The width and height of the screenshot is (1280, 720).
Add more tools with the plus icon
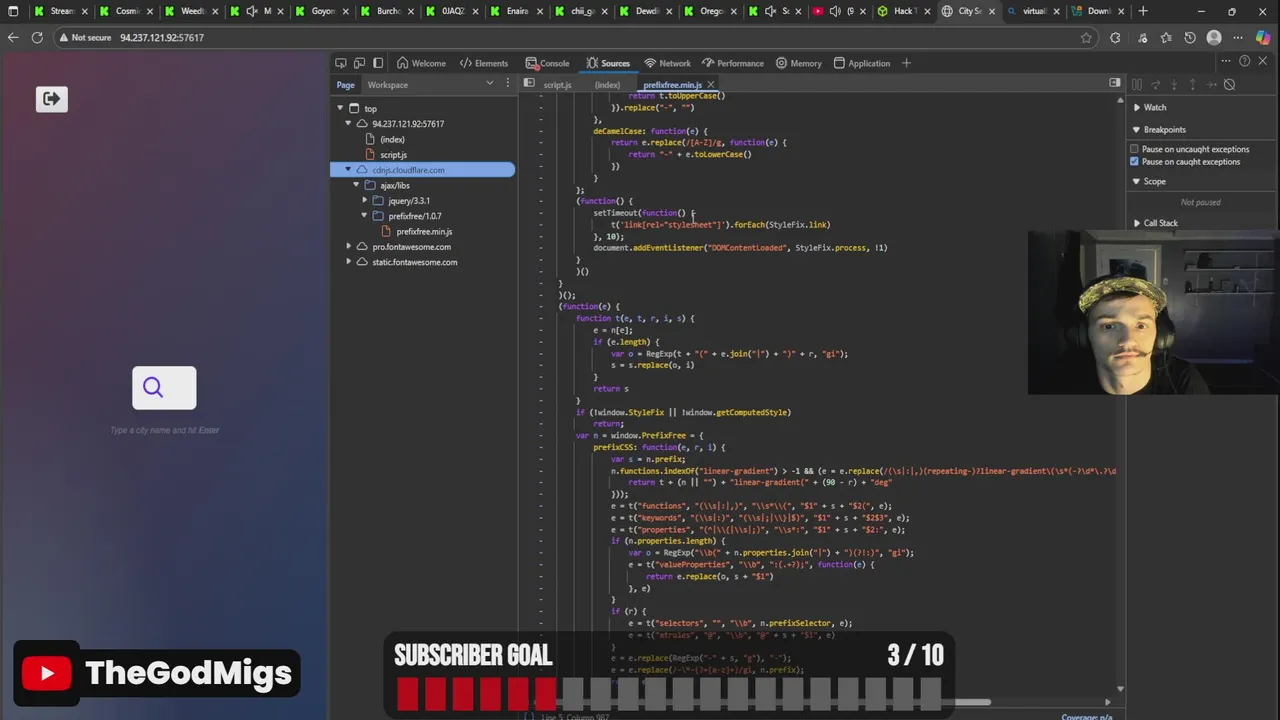tap(906, 63)
